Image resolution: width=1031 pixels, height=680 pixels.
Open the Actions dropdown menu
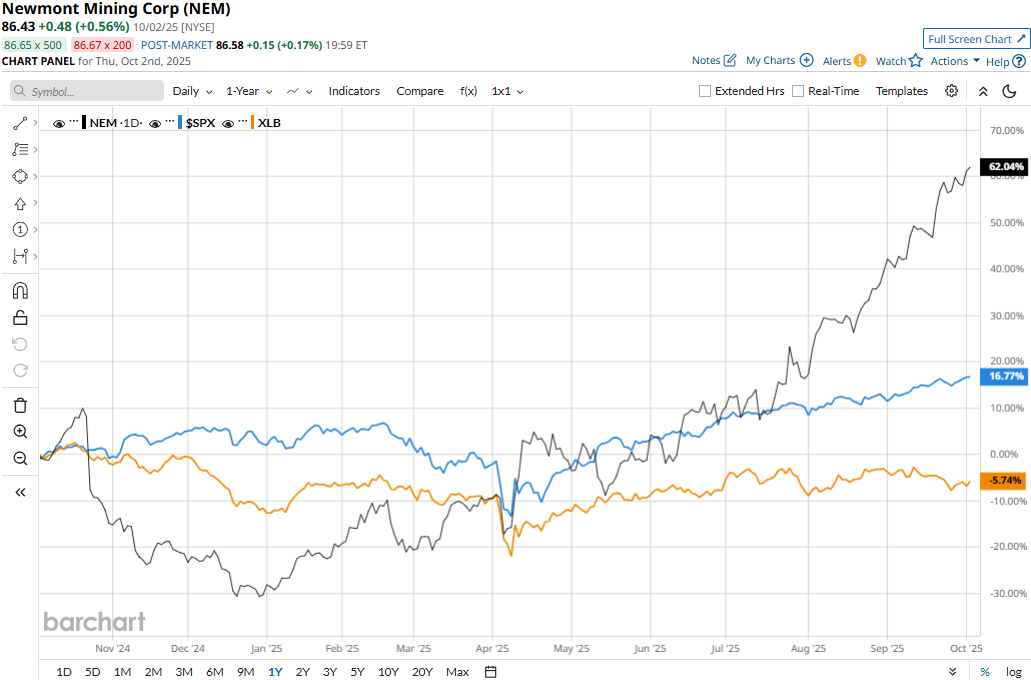coord(955,61)
